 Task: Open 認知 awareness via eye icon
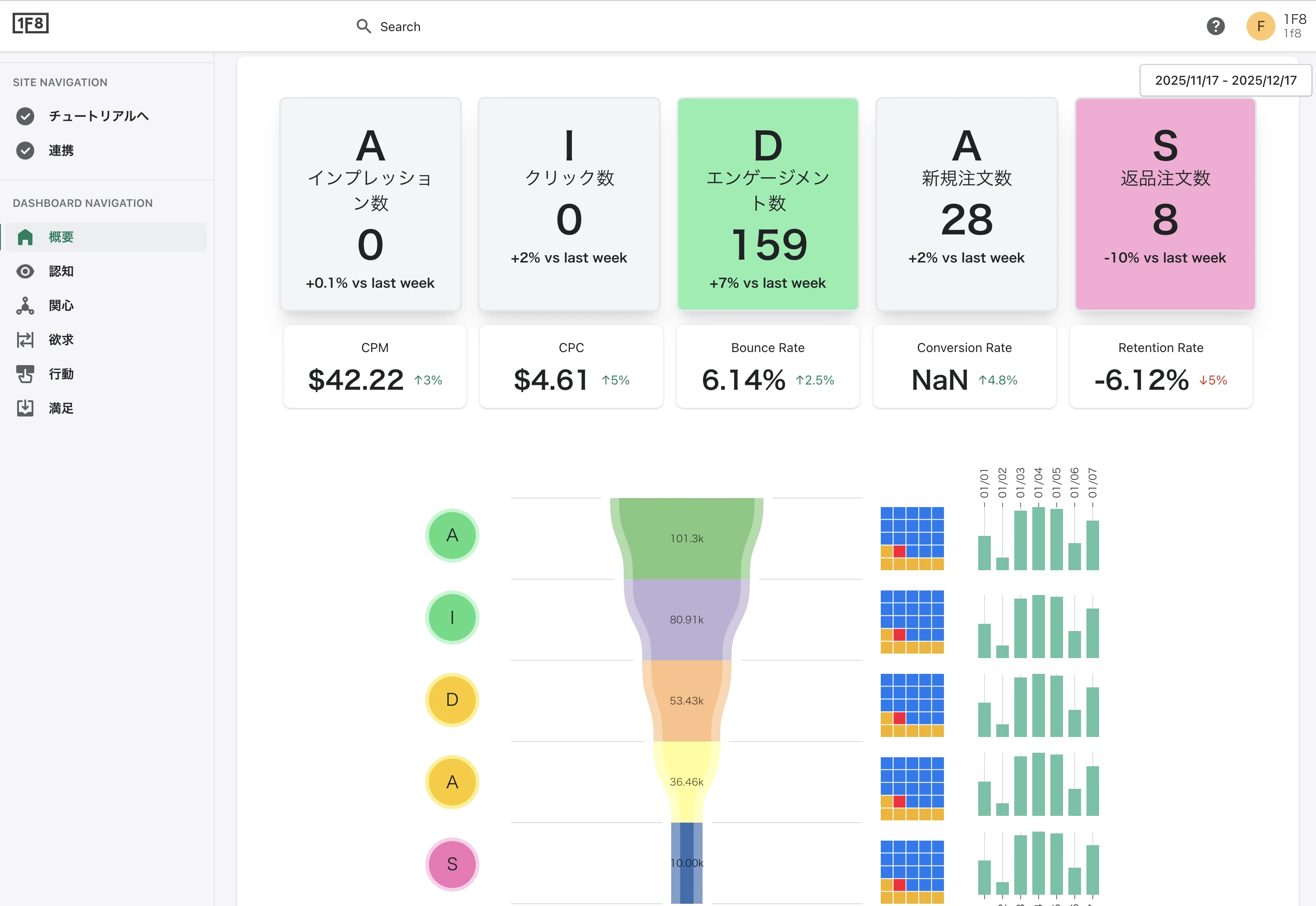pos(25,271)
